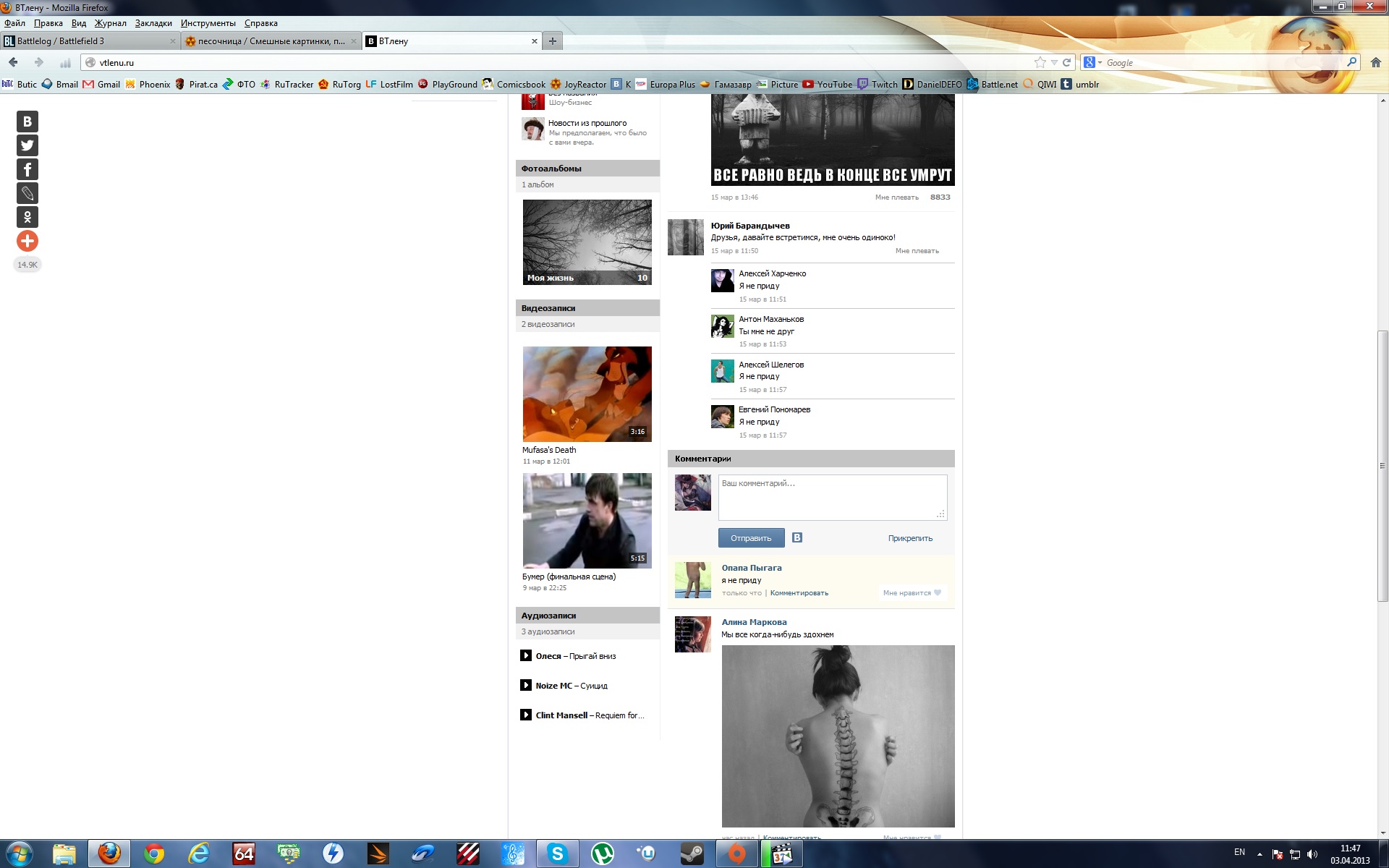Open the Файл menu
The height and width of the screenshot is (868, 1389).
(14, 23)
